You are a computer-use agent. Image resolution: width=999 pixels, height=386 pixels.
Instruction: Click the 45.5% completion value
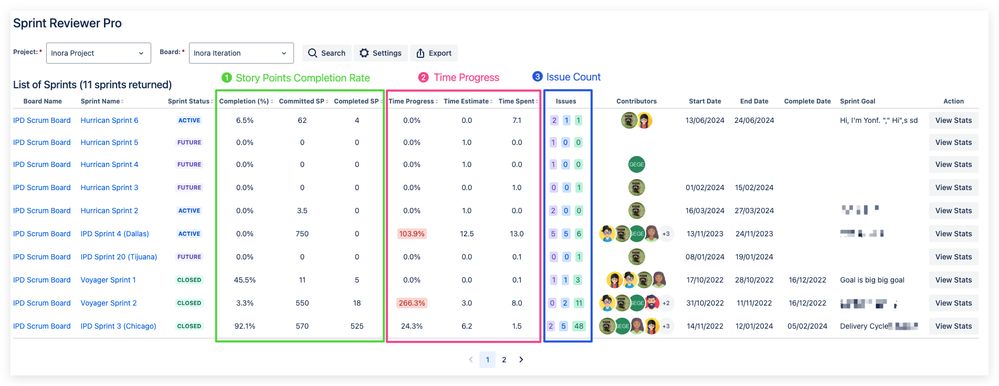tap(245, 280)
